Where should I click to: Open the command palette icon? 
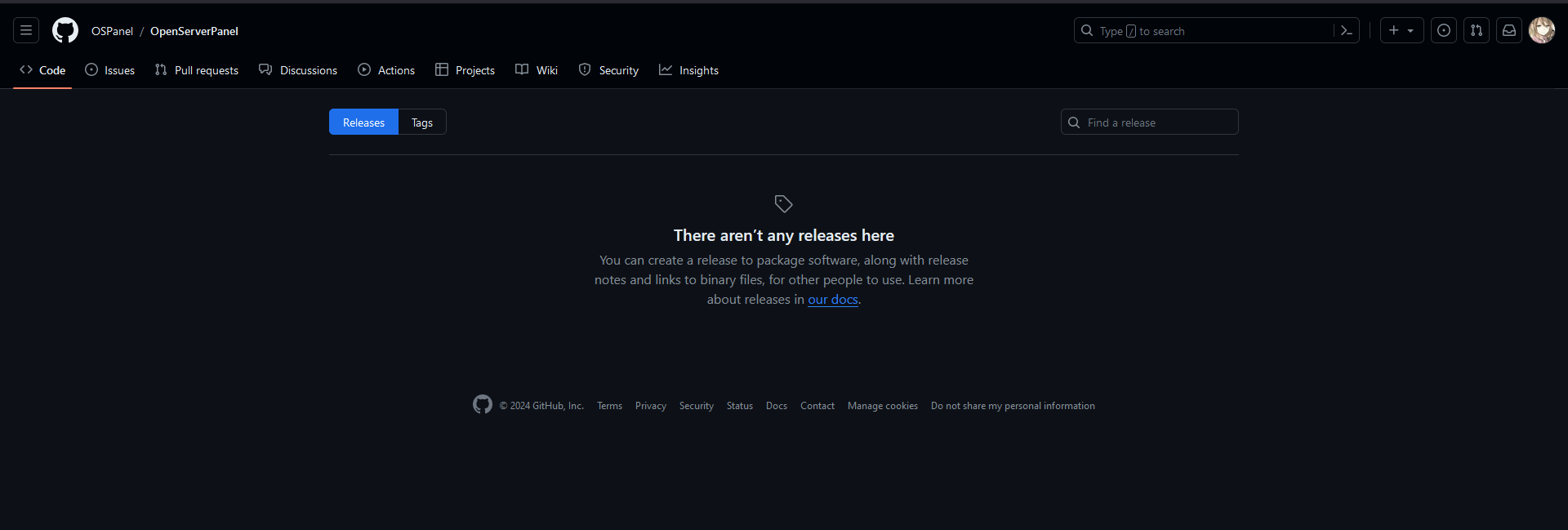click(x=1347, y=31)
